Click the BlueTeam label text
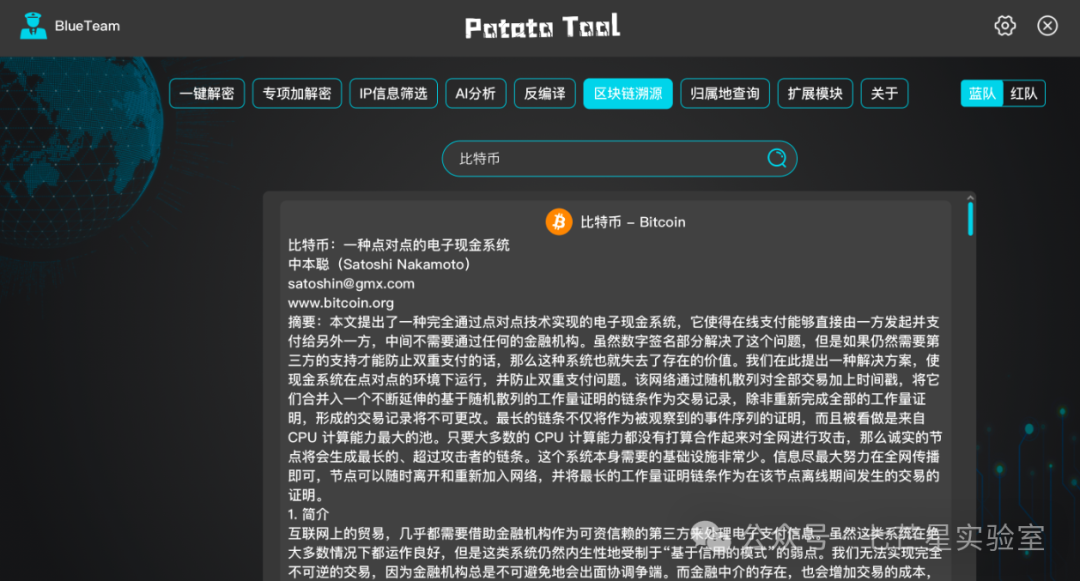This screenshot has height=581, width=1080. 87,26
